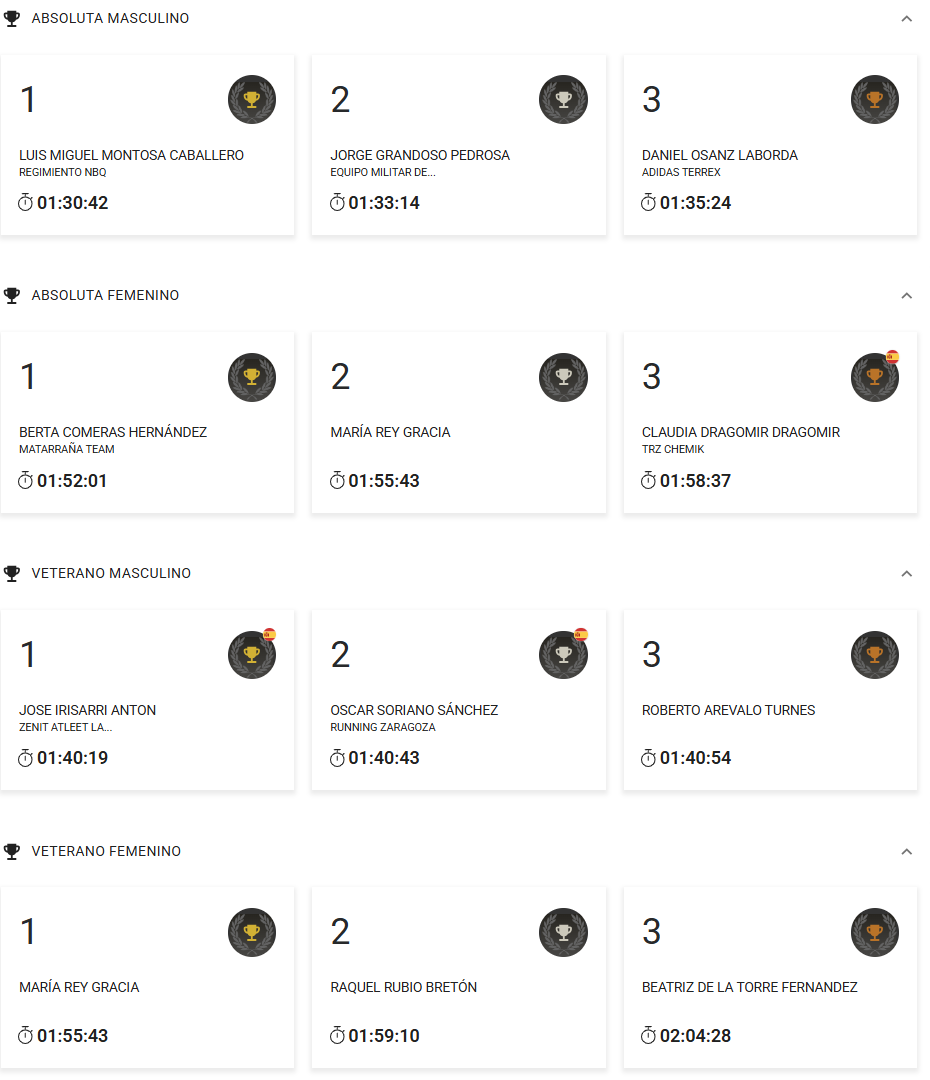Click bronze trophy badge for Claudia Dragomir
This screenshot has height=1080, width=930.
click(875, 377)
